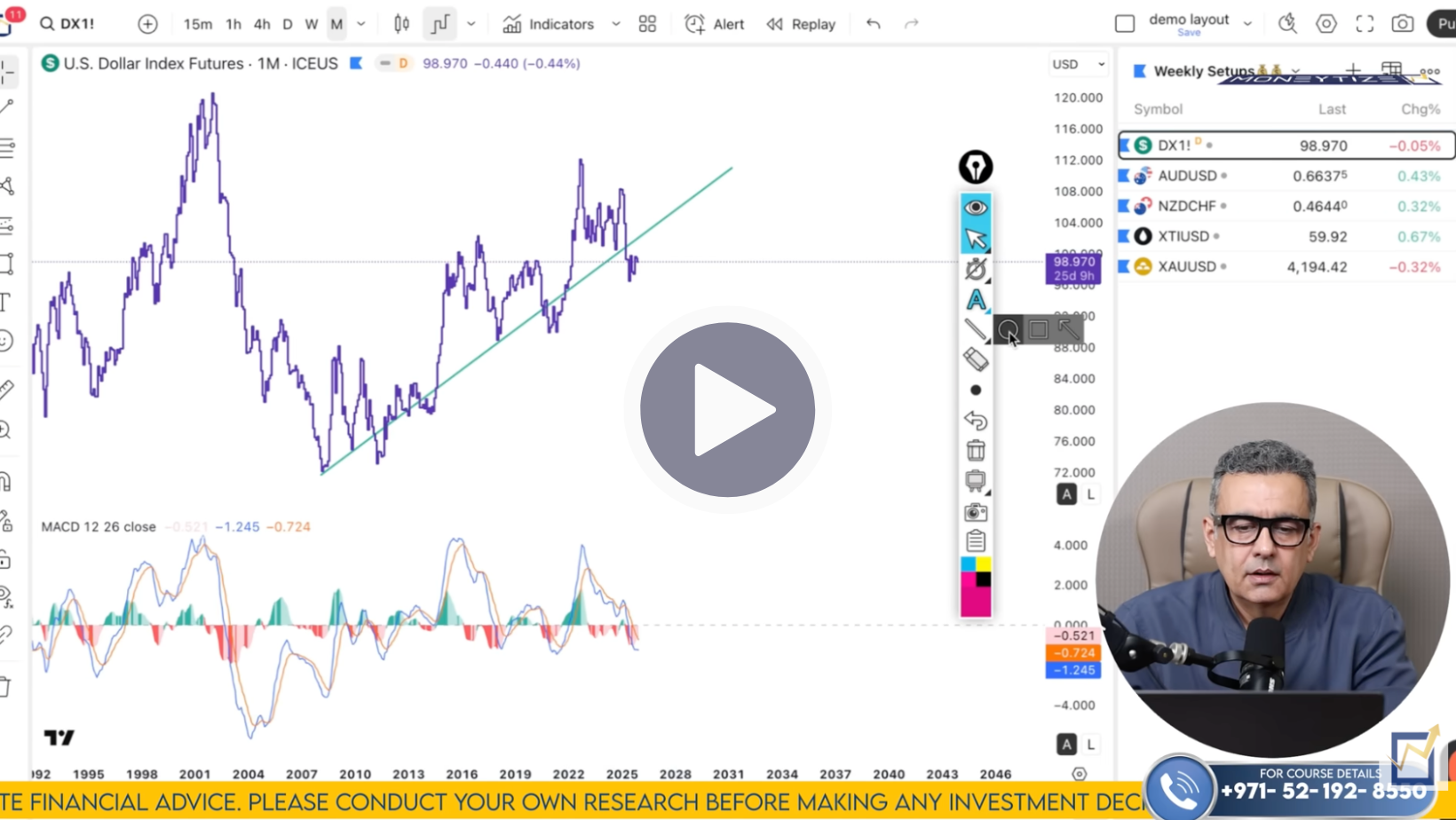The width and height of the screenshot is (1456, 820).
Task: Enable log scale with the L button
Action: click(1088, 494)
